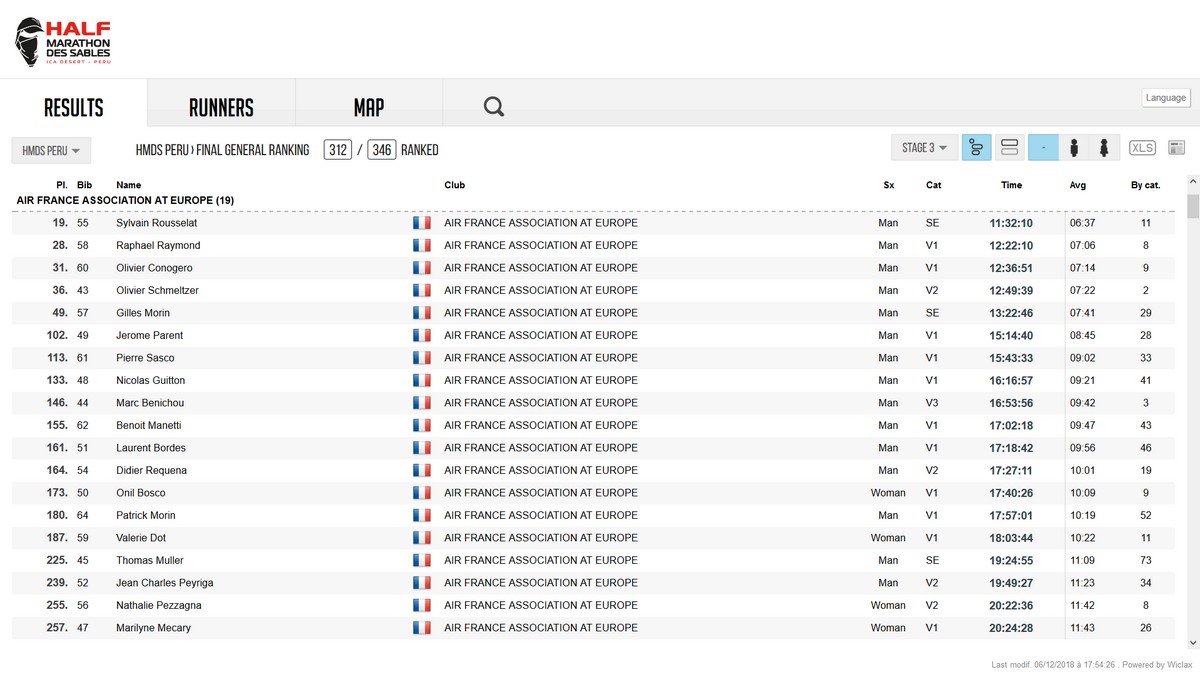
Task: Open runner Jerome Parent
Action: point(149,335)
